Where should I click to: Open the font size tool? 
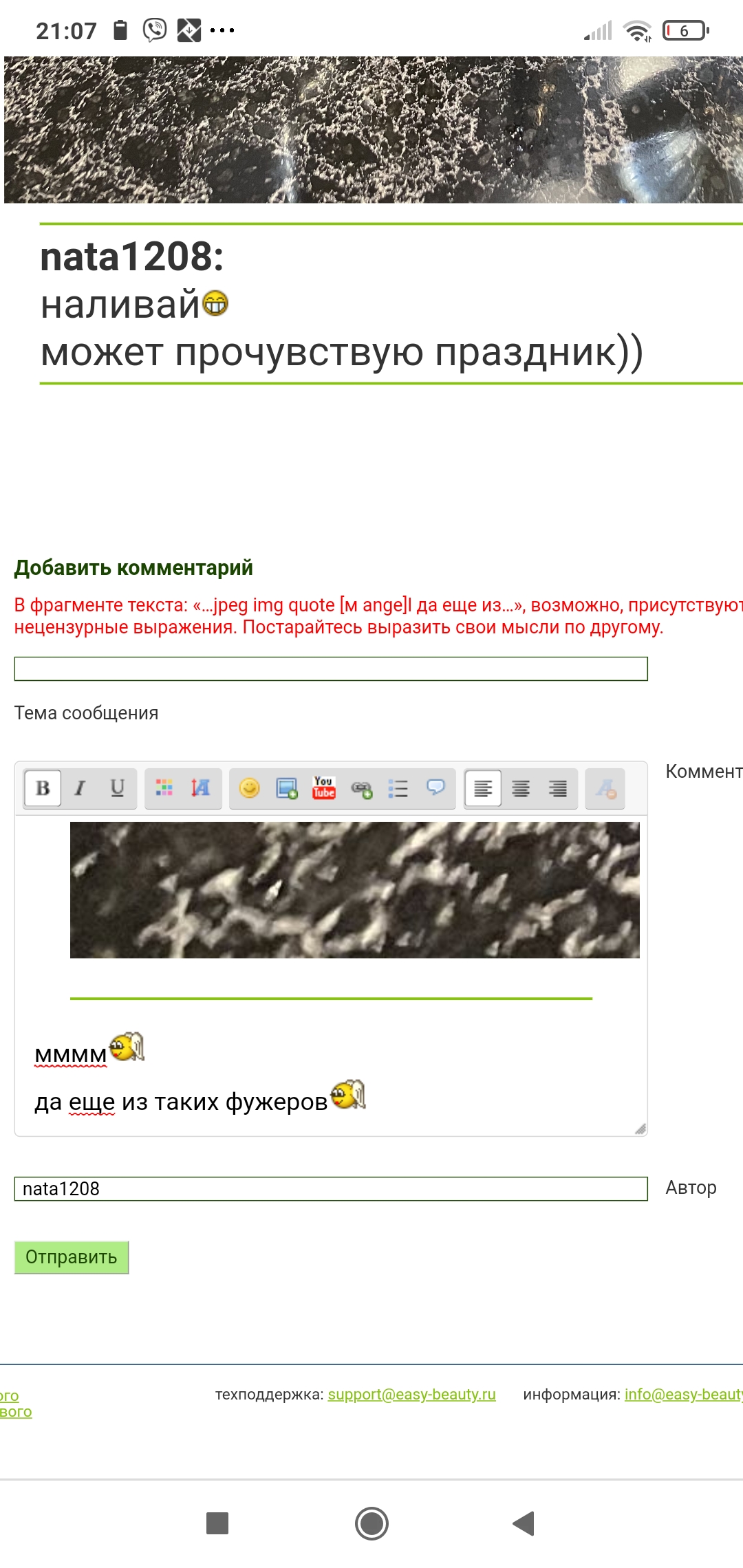point(201,788)
